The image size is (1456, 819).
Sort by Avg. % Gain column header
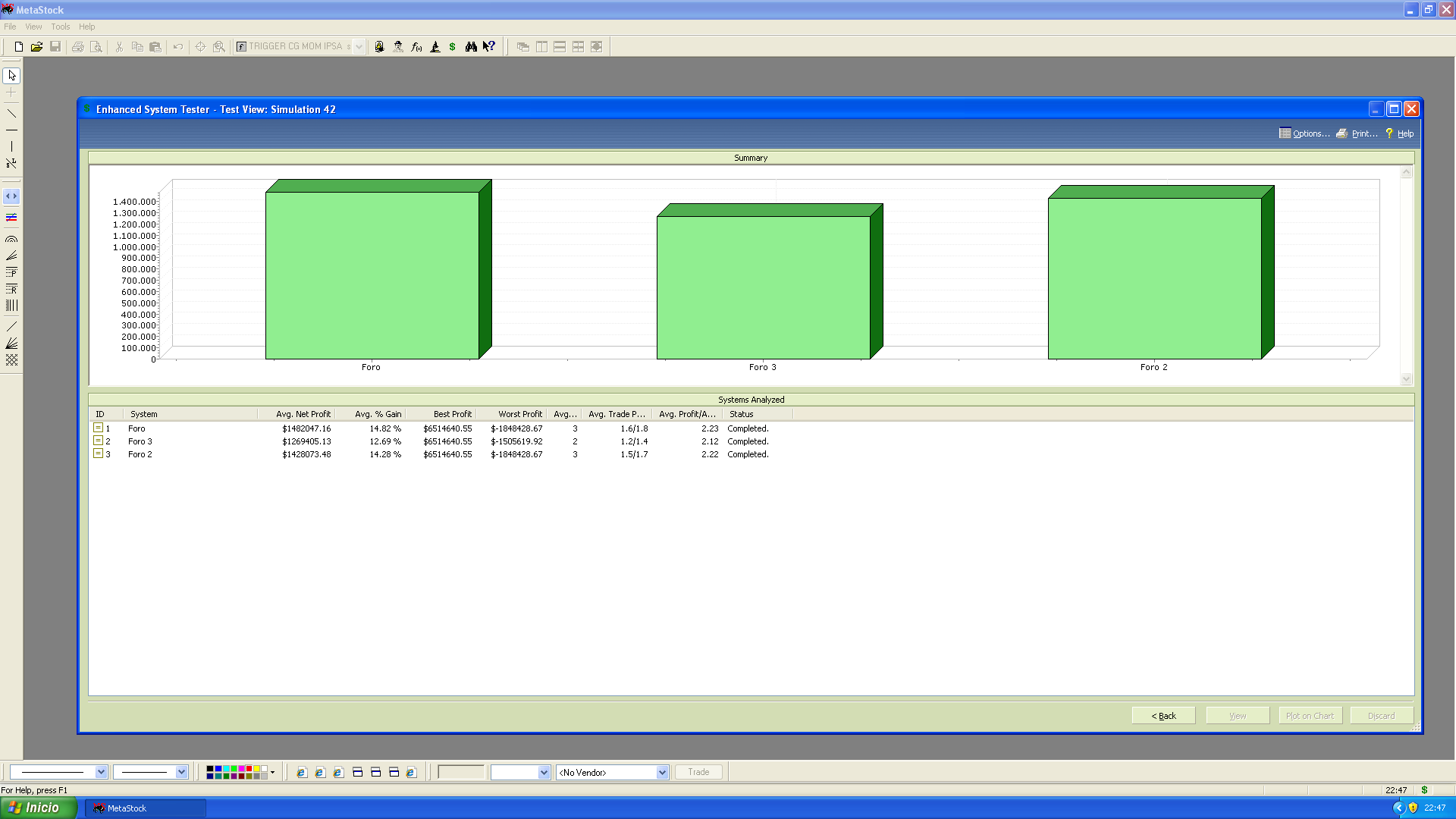[370, 414]
